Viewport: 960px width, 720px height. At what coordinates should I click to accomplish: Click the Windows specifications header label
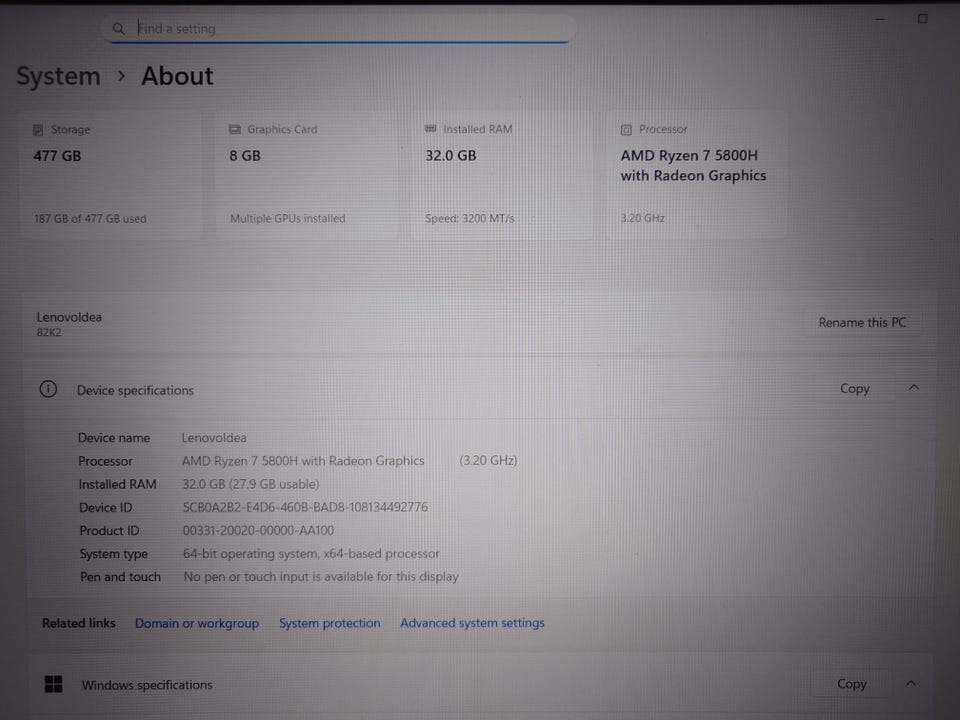(x=147, y=685)
